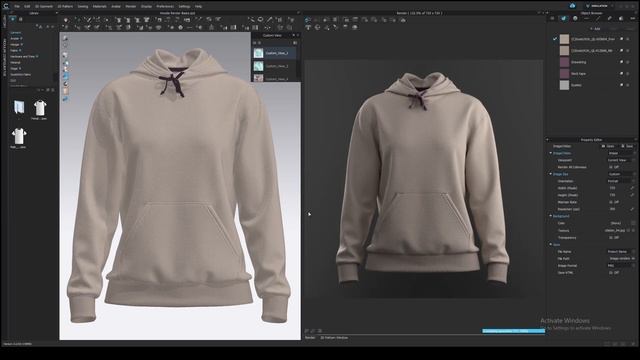Viewport: 640px width, 360px height.
Task: Open the folder thumbnail in Library
Action: pyautogui.click(x=19, y=107)
